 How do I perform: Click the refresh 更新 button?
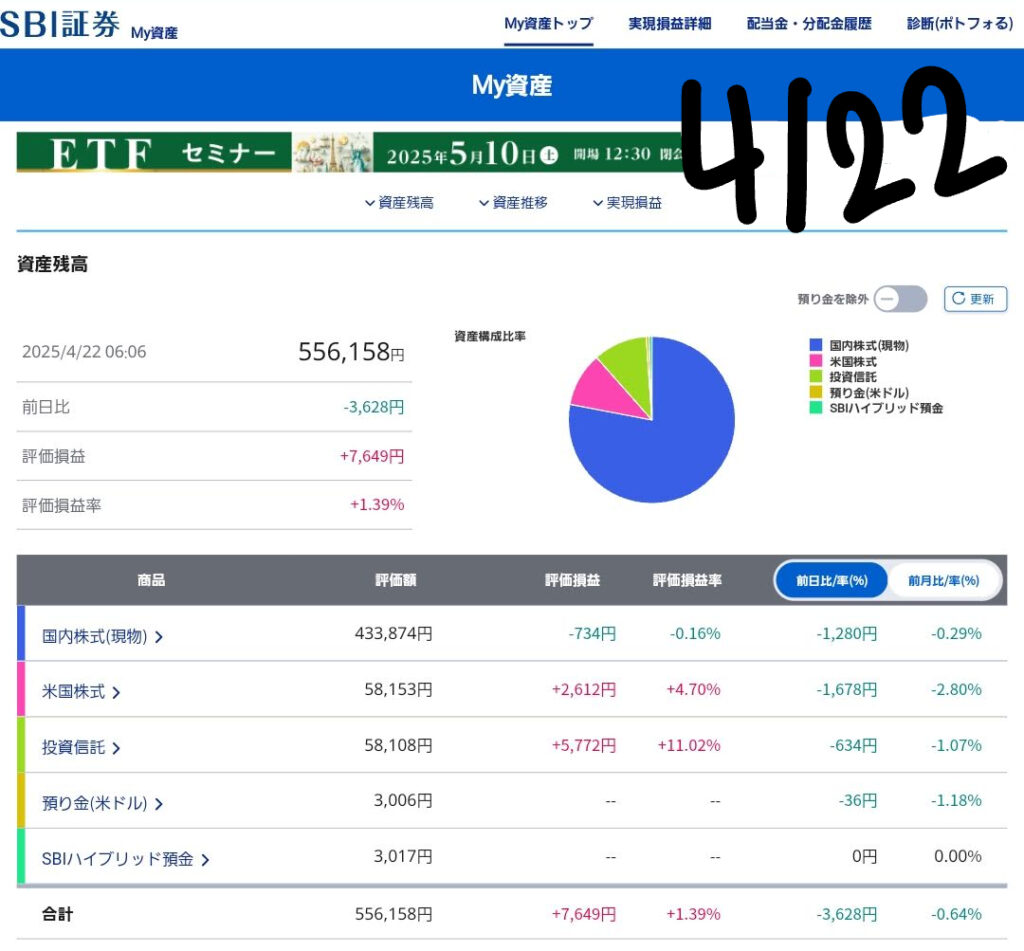point(975,299)
